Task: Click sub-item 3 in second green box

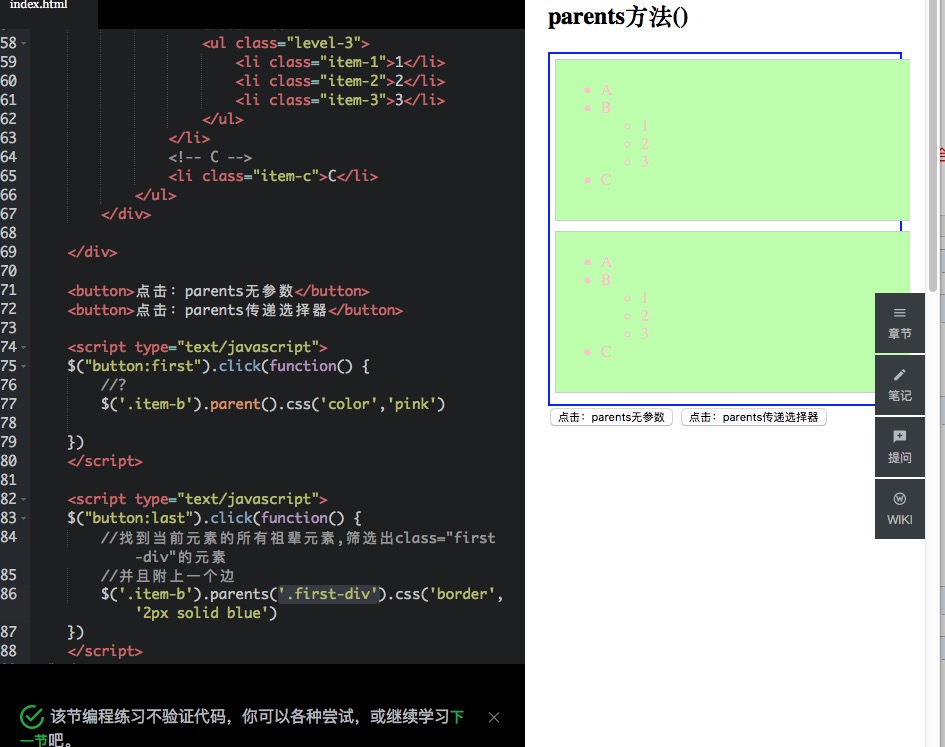Action: pyautogui.click(x=644, y=333)
